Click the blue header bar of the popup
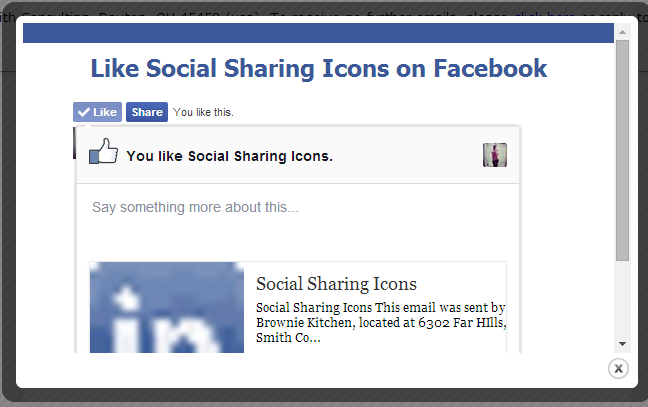This screenshot has height=407, width=648. 318,33
